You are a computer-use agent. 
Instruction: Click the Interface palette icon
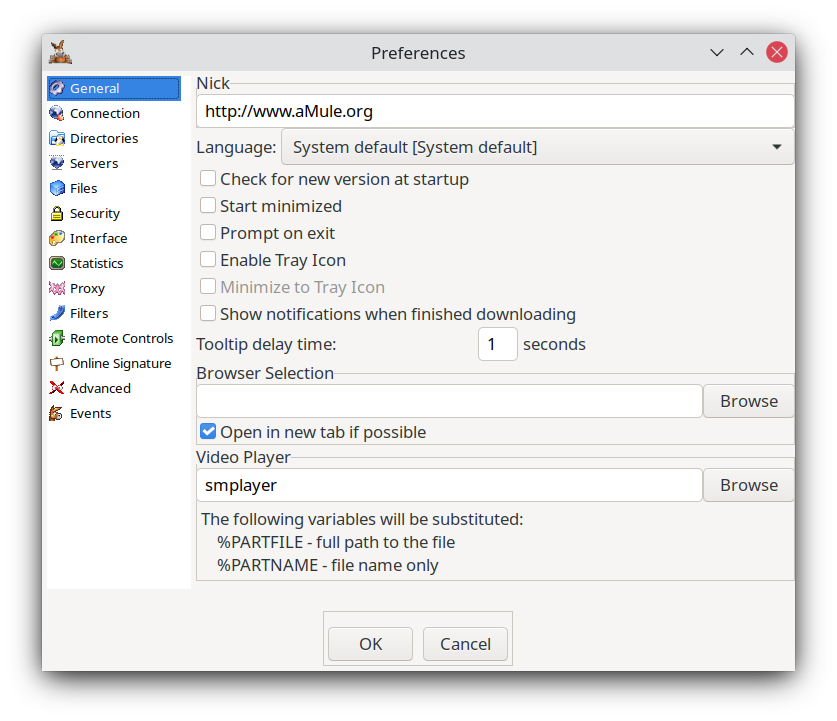[x=57, y=238]
